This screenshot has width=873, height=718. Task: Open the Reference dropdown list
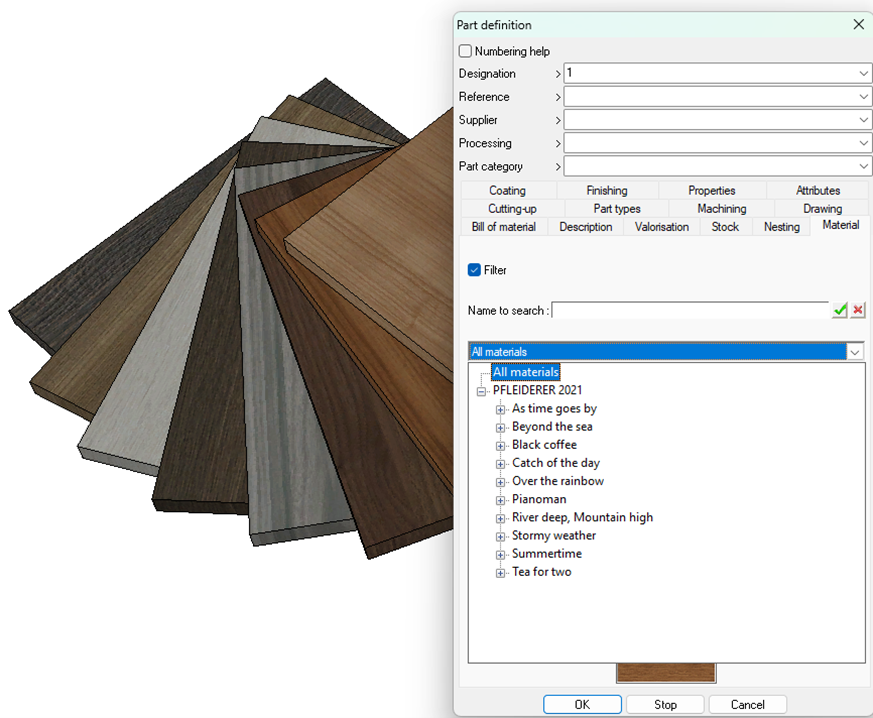click(x=864, y=97)
